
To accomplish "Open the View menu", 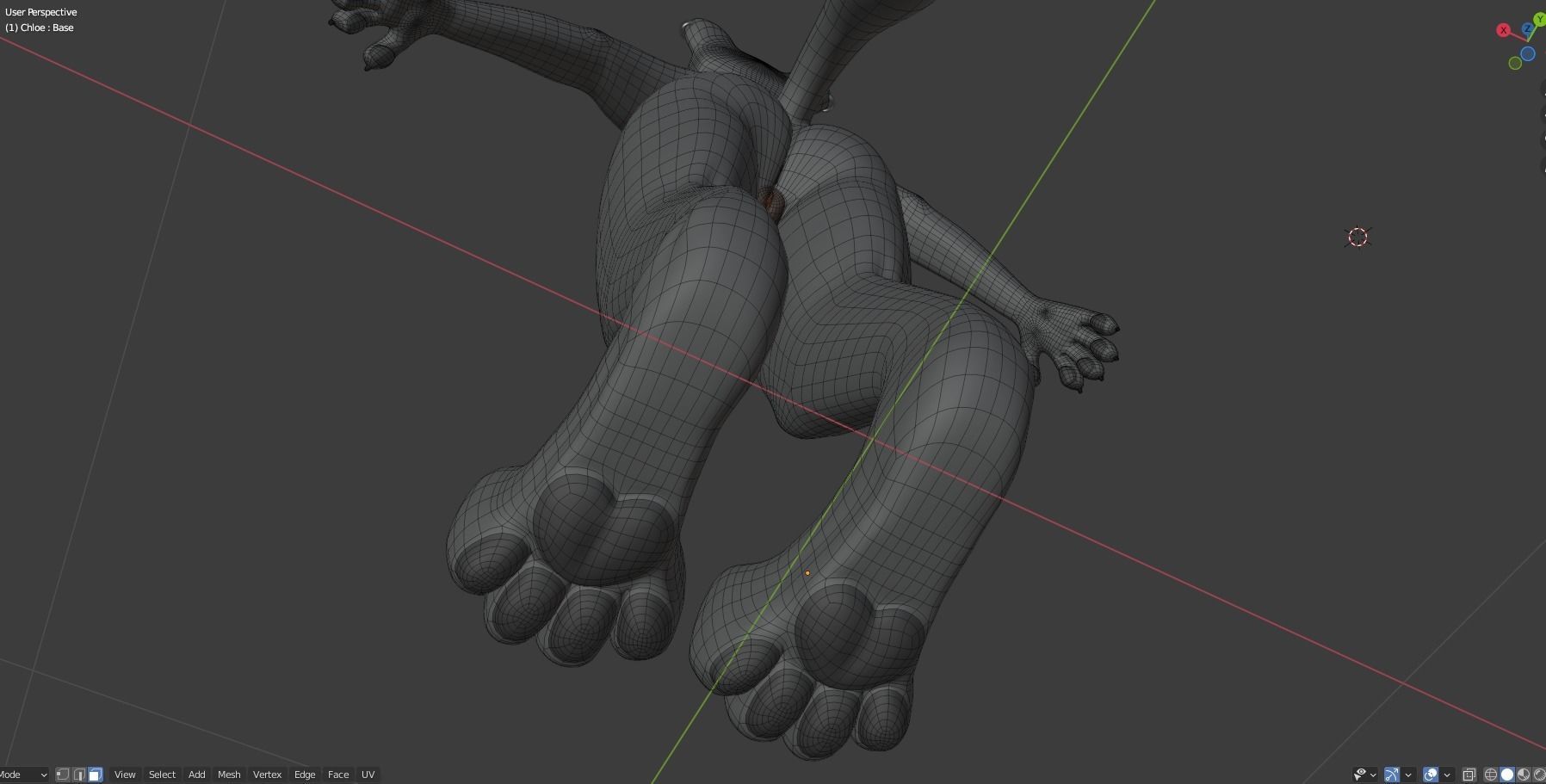I will pyautogui.click(x=125, y=775).
